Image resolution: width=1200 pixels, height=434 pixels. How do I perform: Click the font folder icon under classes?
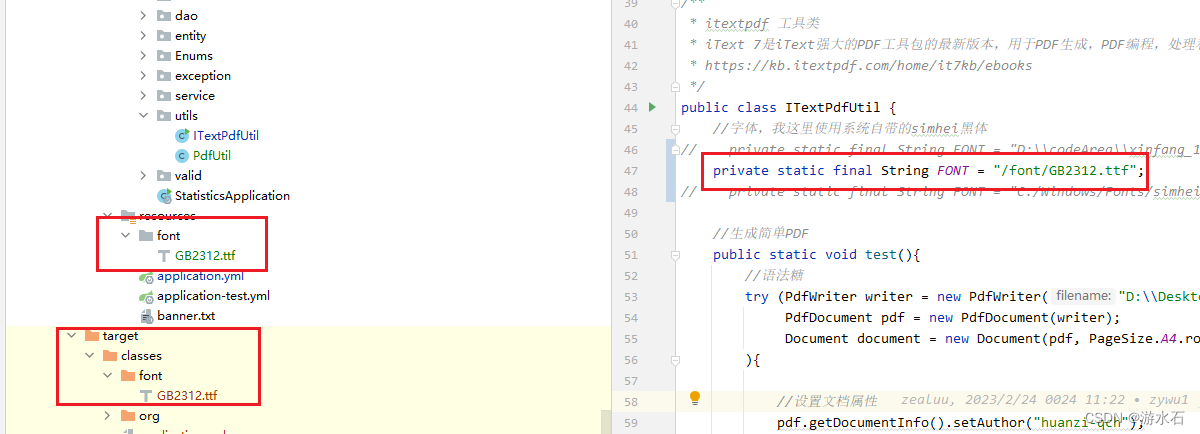point(128,376)
